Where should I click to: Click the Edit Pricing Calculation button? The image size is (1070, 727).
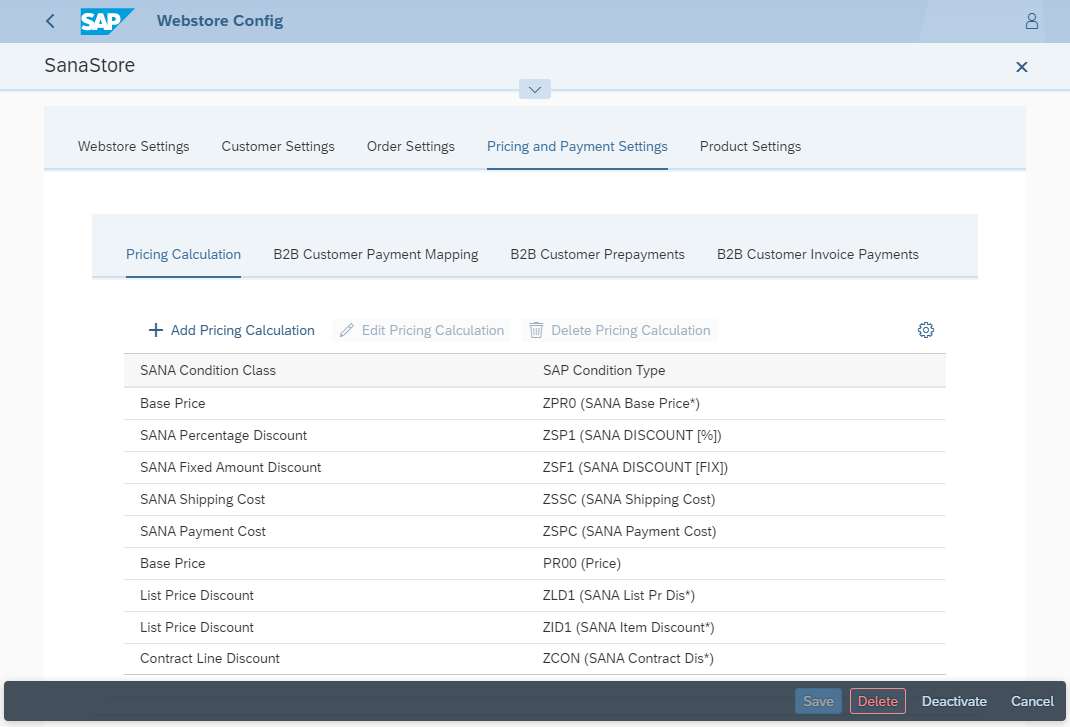422,330
